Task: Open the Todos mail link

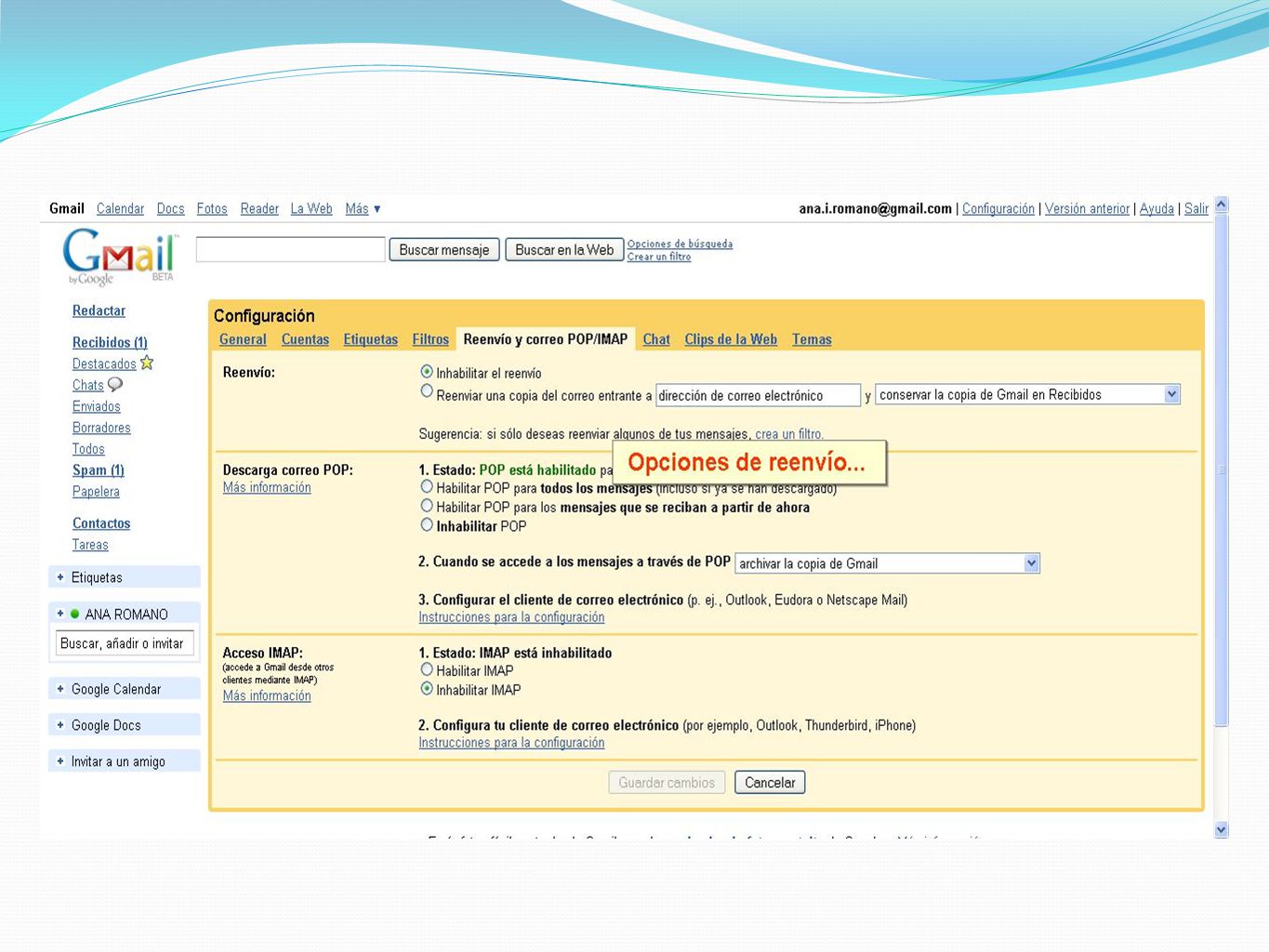Action: (88, 449)
